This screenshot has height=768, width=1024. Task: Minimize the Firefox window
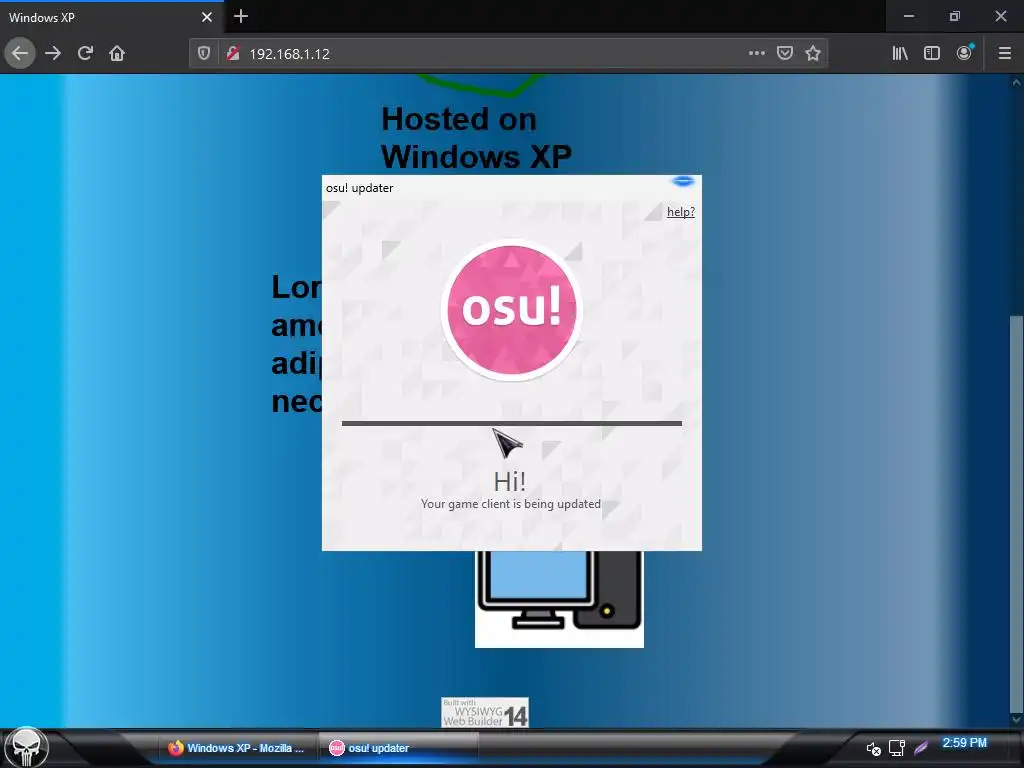[908, 16]
